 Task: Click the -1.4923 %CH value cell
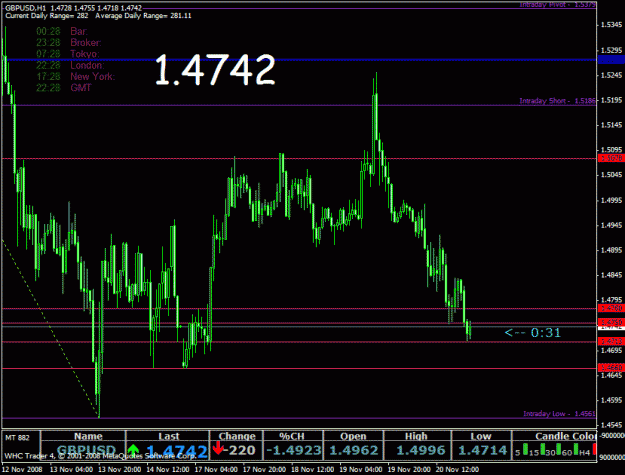pos(294,450)
